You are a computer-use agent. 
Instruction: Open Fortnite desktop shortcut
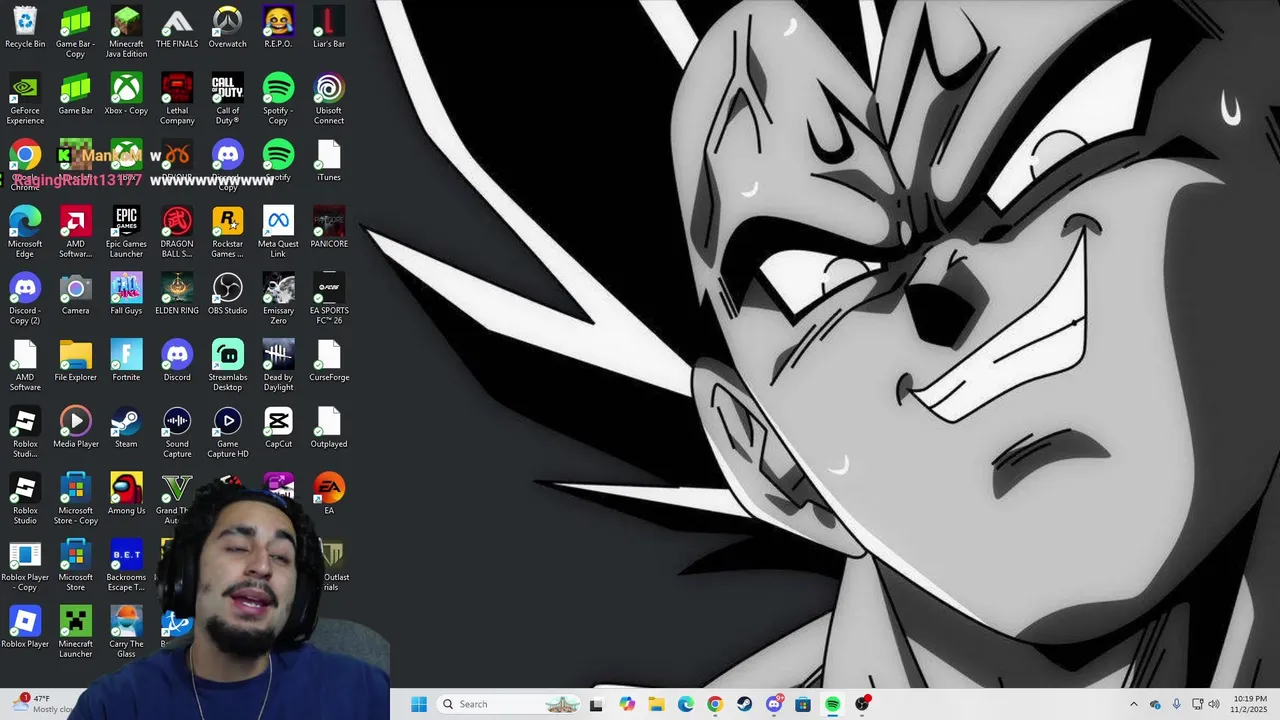pos(126,361)
